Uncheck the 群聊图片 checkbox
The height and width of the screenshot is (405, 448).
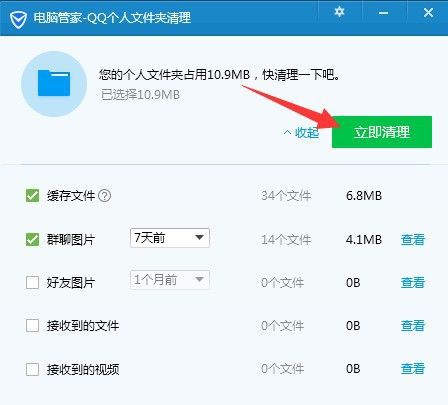[32, 239]
